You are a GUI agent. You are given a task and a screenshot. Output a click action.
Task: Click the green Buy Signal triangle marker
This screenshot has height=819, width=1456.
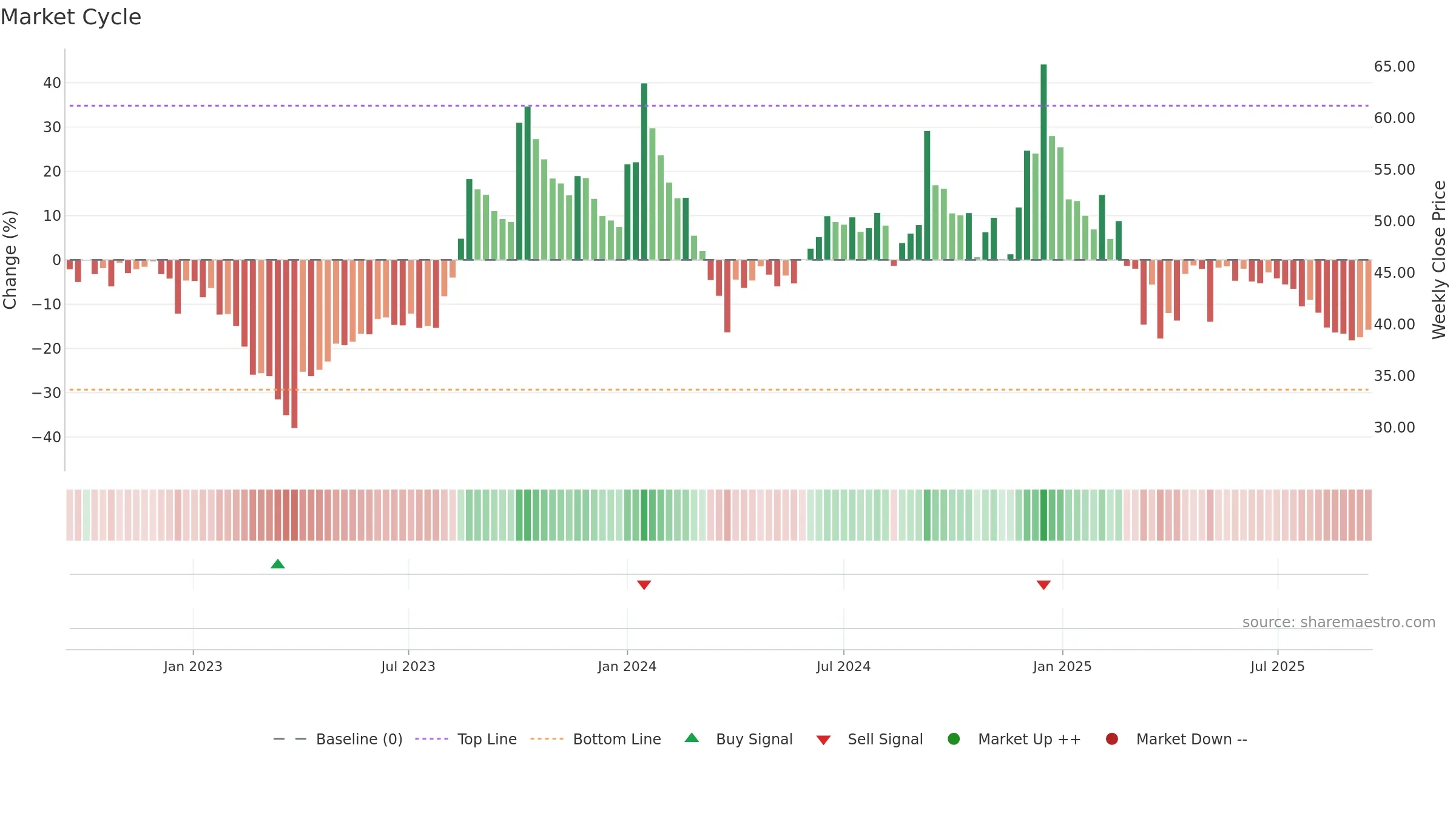(278, 564)
